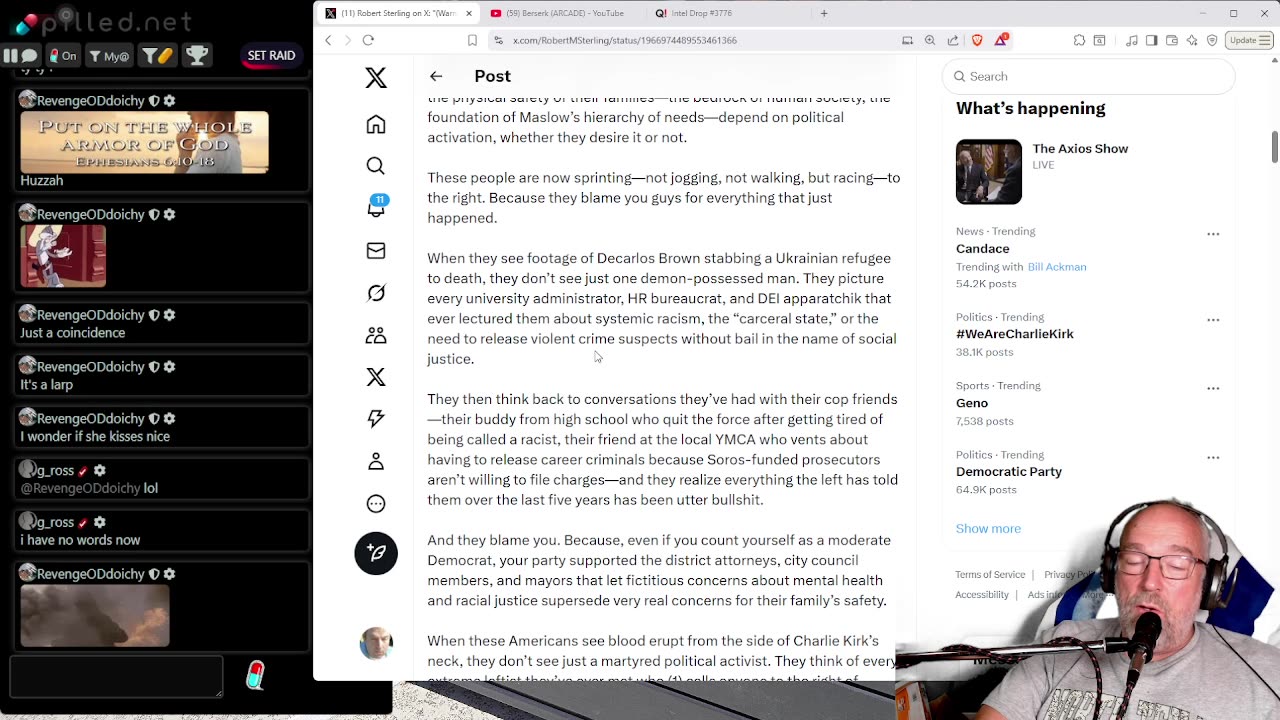
Task: Toggle the browser sidebar panel icon
Action: coord(1152,40)
